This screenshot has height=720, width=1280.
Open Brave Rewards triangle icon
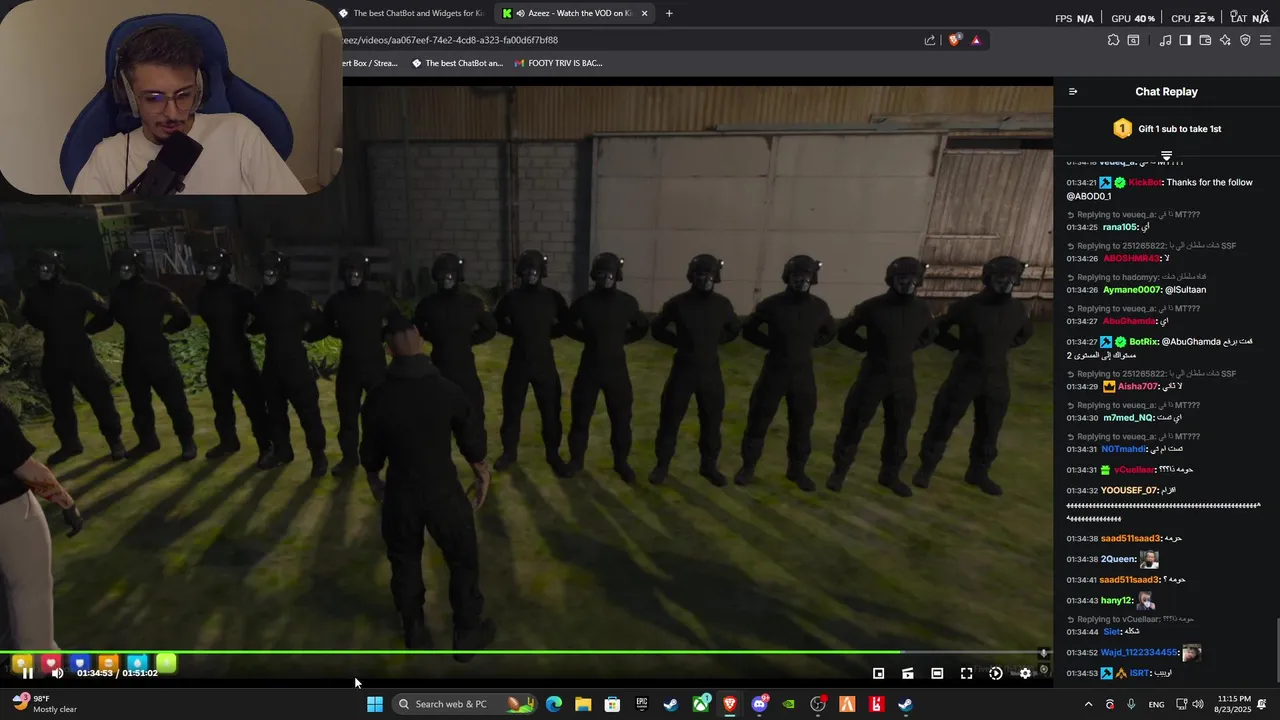[x=976, y=40]
